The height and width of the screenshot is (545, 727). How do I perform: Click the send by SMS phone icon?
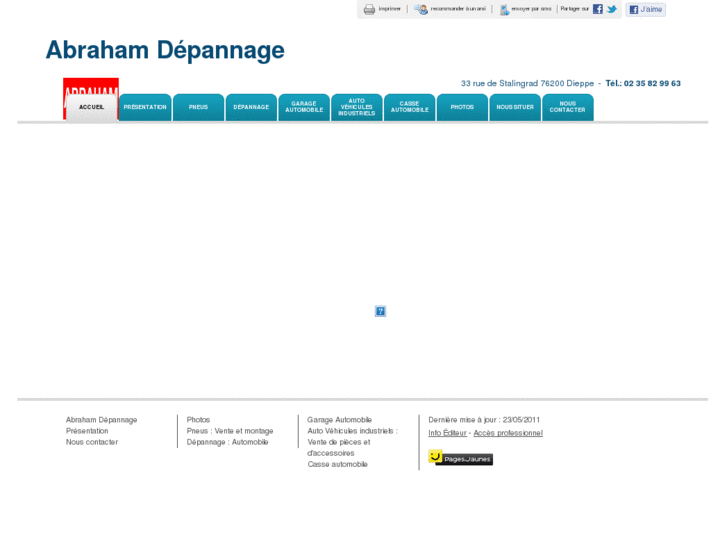coord(504,9)
